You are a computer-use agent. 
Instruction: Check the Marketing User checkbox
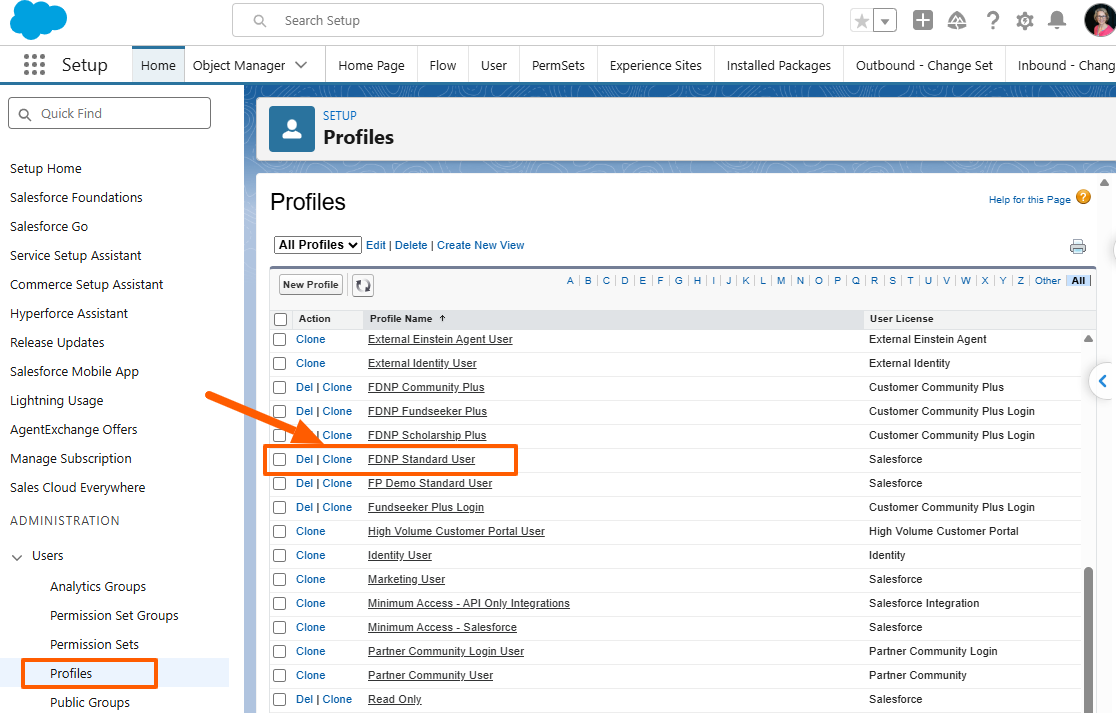(x=280, y=580)
